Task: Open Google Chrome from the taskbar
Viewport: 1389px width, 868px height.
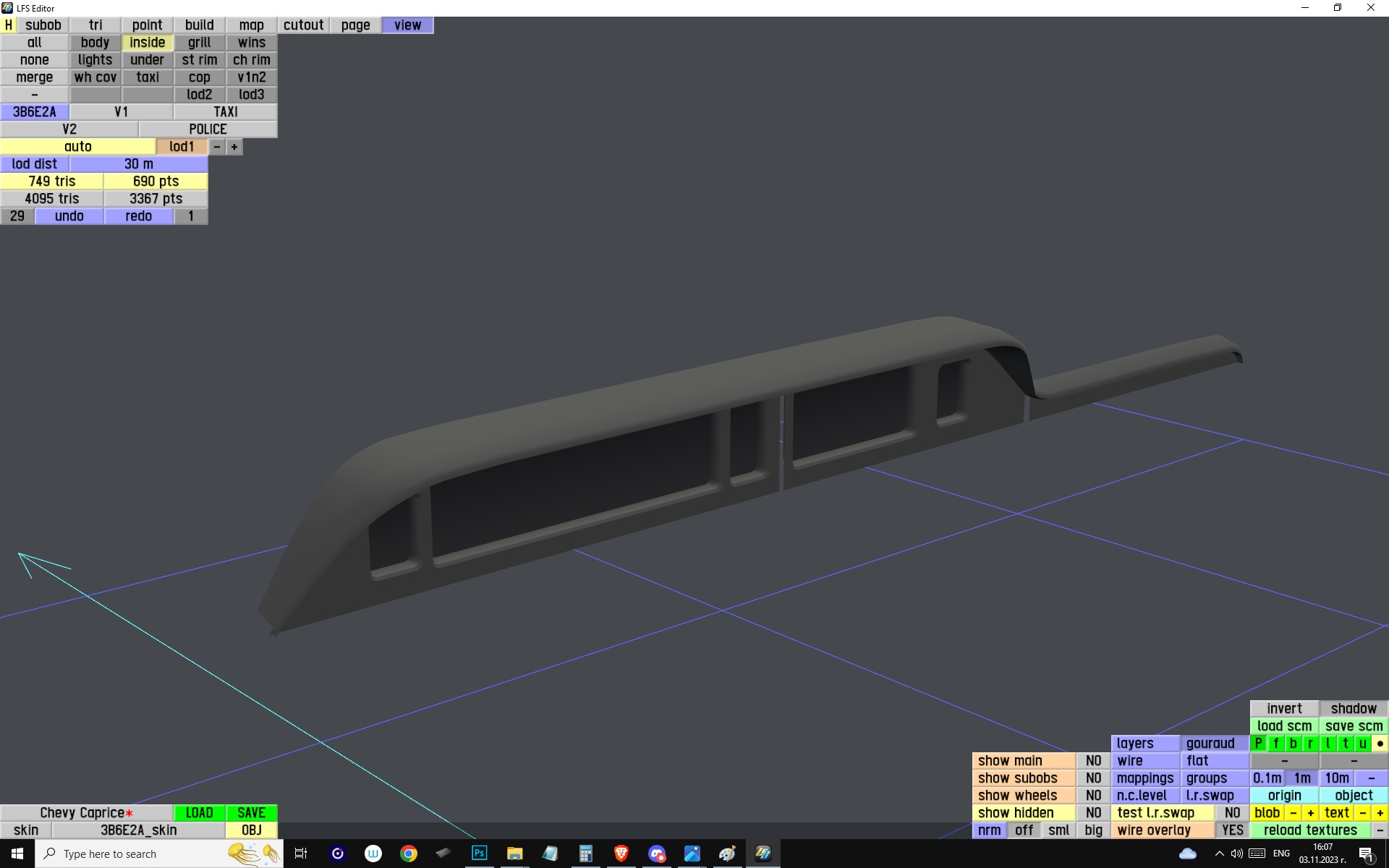Action: coord(409,854)
